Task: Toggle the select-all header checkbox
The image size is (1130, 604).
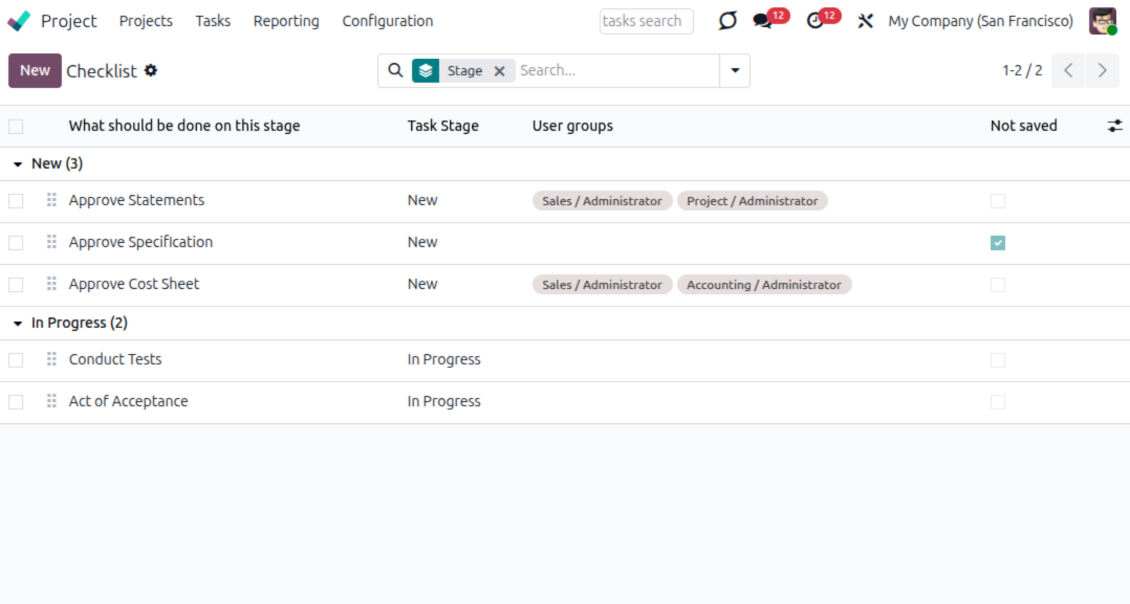Action: (16, 126)
